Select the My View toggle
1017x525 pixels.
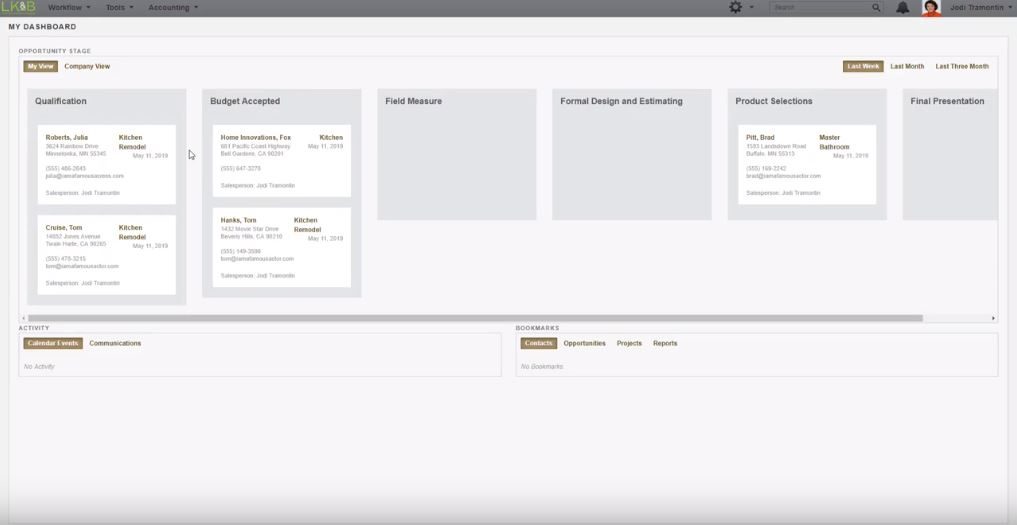click(40, 67)
